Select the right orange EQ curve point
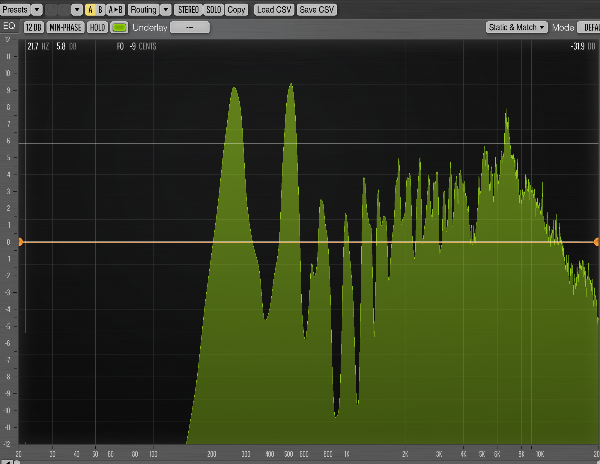 [597, 242]
